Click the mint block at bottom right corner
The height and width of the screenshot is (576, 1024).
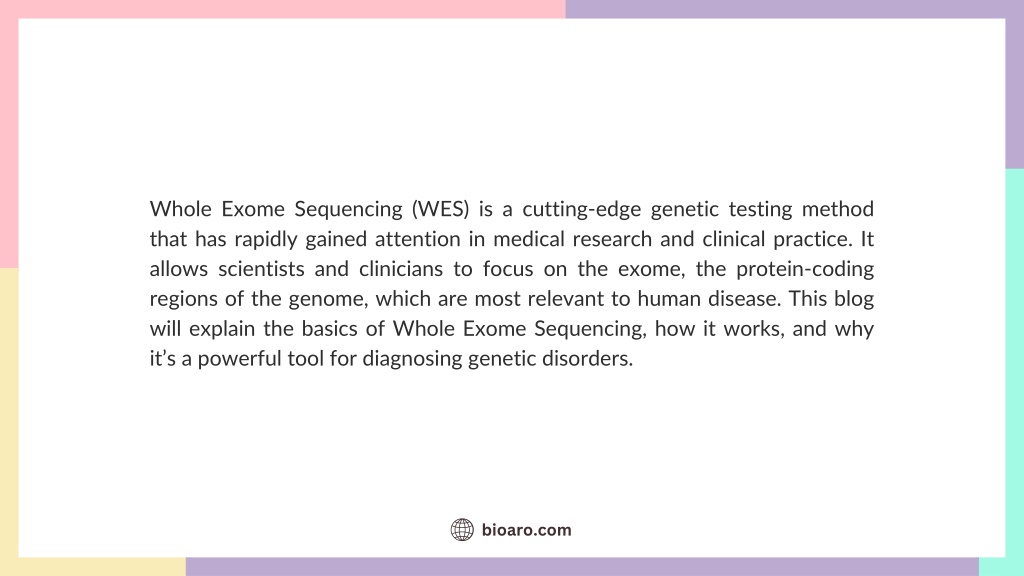1001,567
